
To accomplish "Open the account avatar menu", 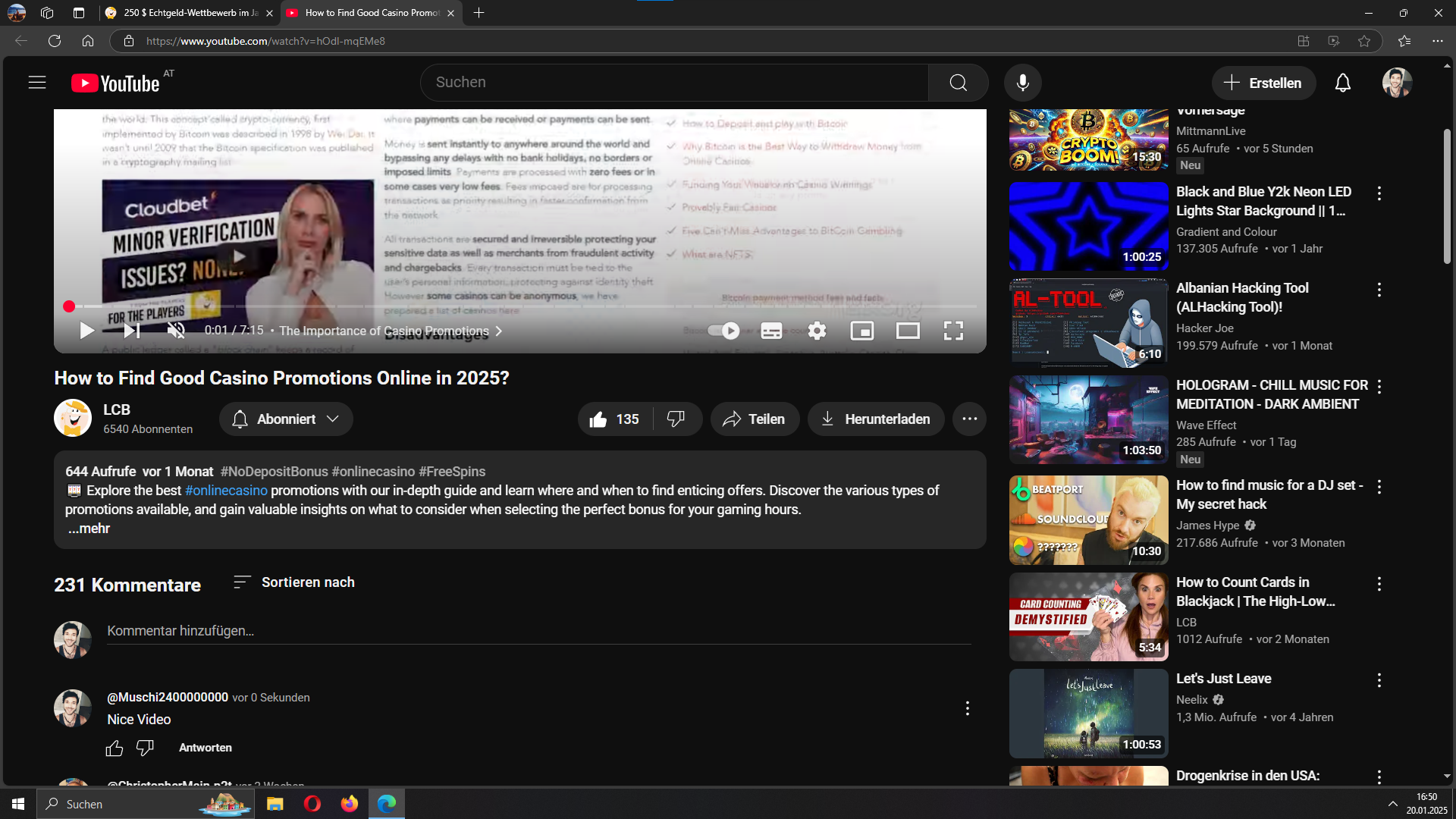I will (1397, 83).
